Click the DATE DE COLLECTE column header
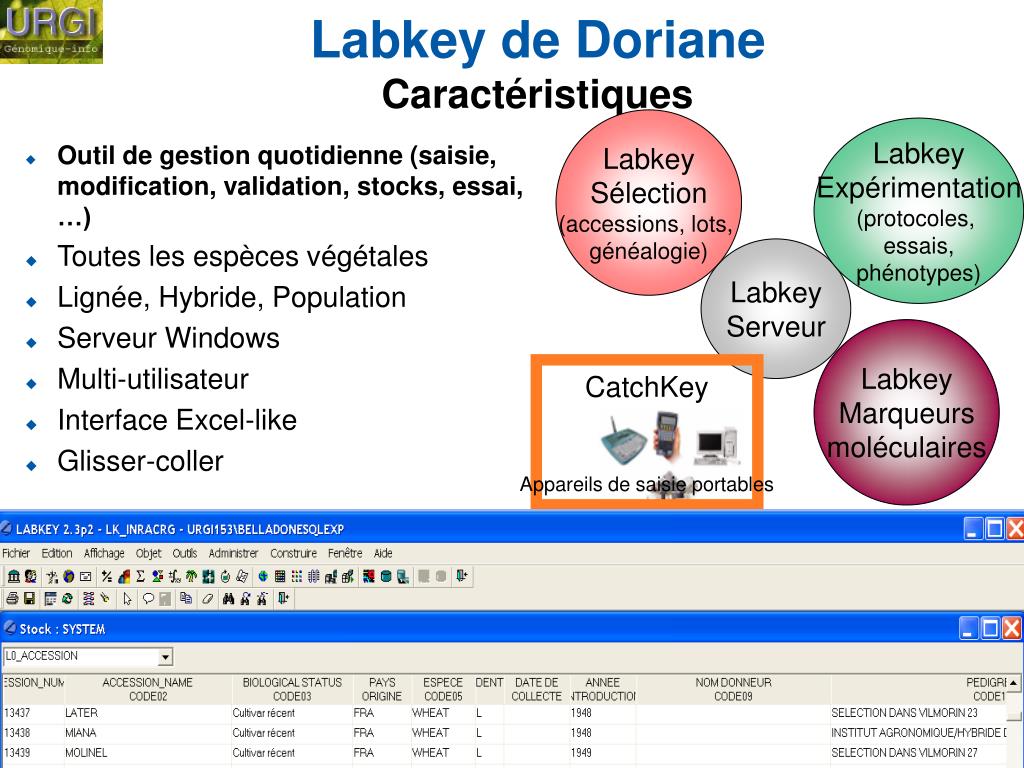The width and height of the screenshot is (1024, 768). [536, 689]
